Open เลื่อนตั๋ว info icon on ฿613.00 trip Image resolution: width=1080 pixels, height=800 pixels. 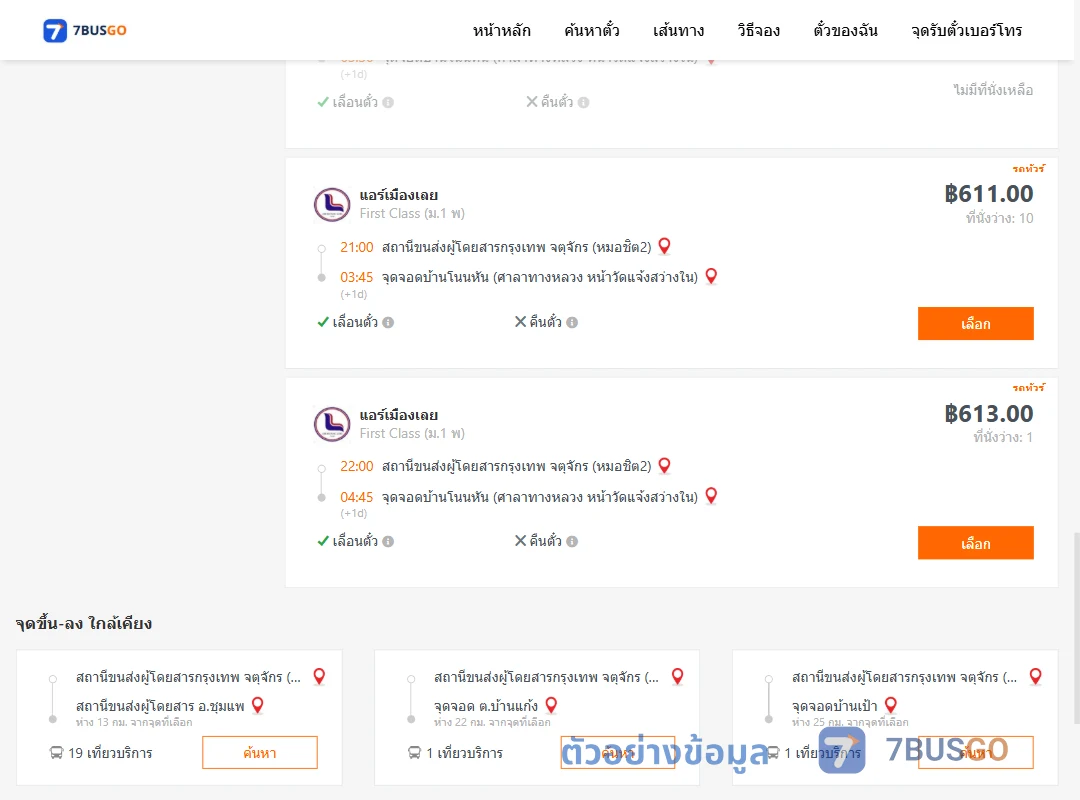pos(388,542)
